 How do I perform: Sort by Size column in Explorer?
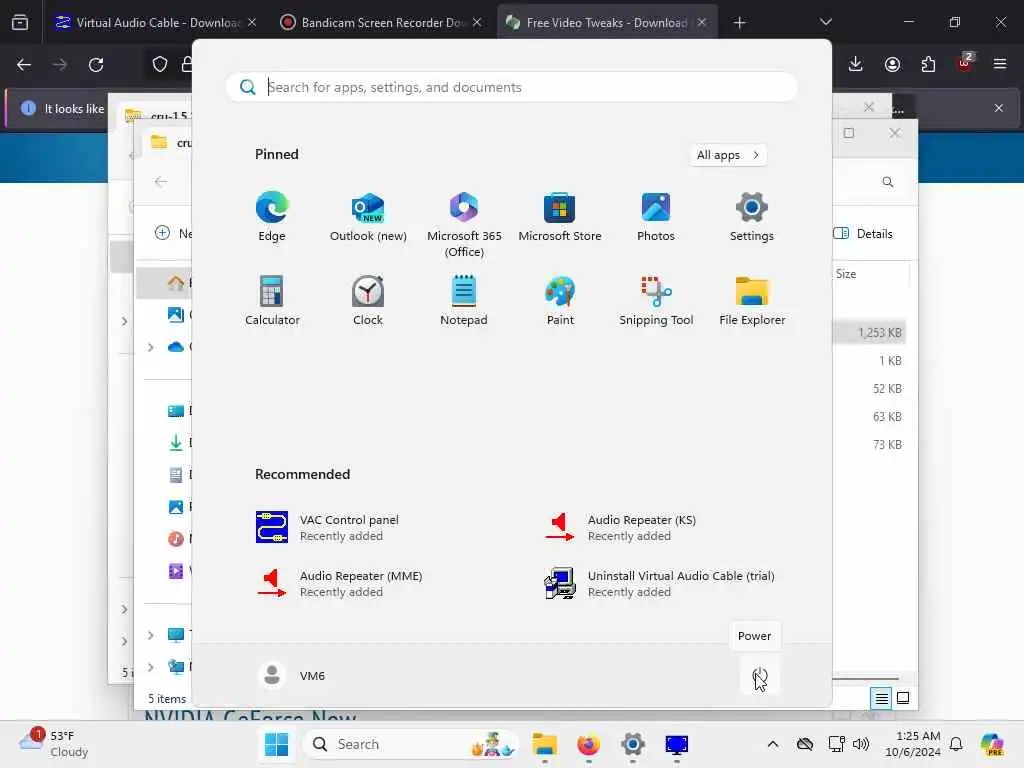click(x=846, y=274)
